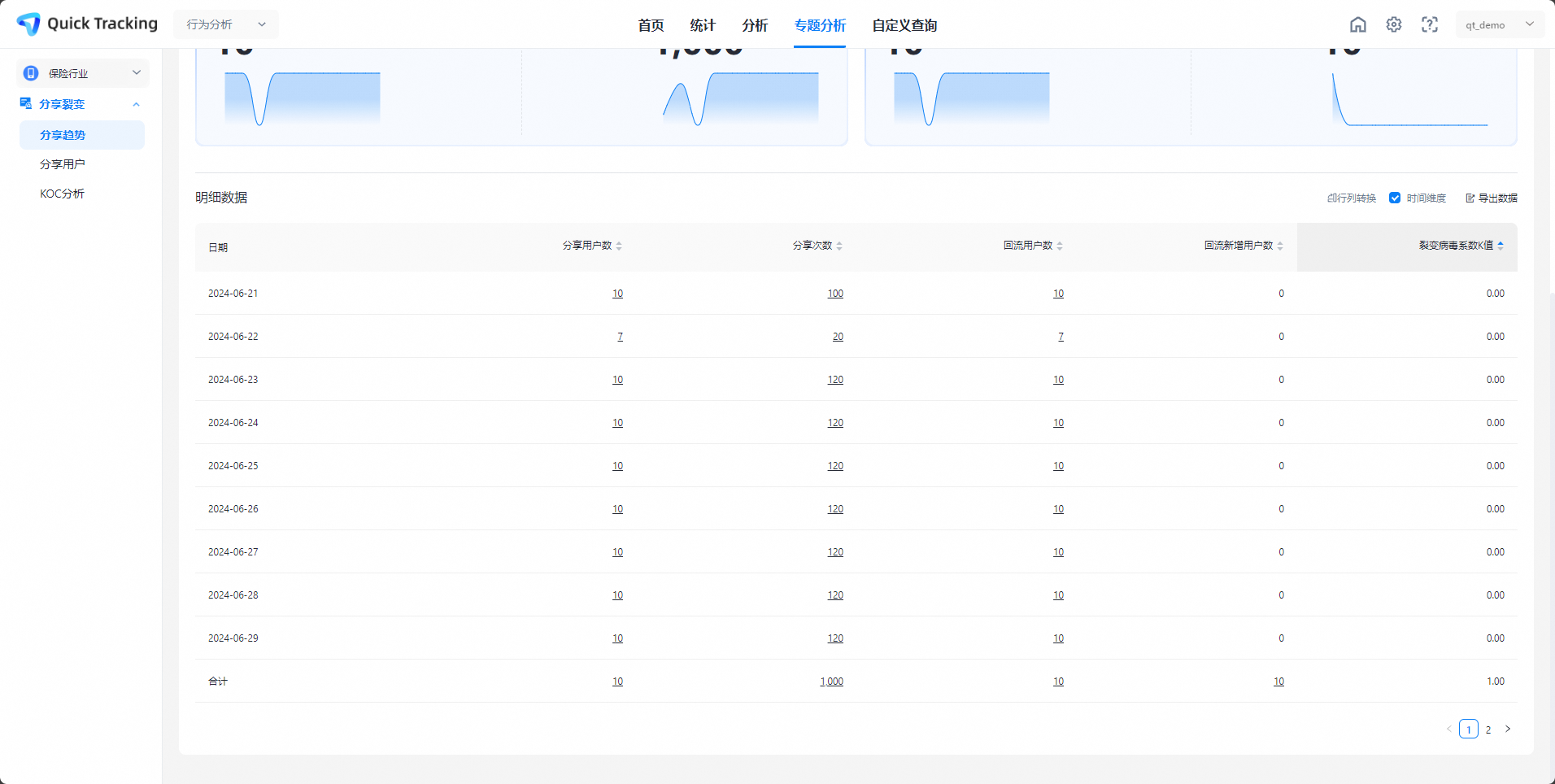Image resolution: width=1555 pixels, height=784 pixels.
Task: Open 分享用户数 10 link for 2024-06-29
Action: (617, 638)
